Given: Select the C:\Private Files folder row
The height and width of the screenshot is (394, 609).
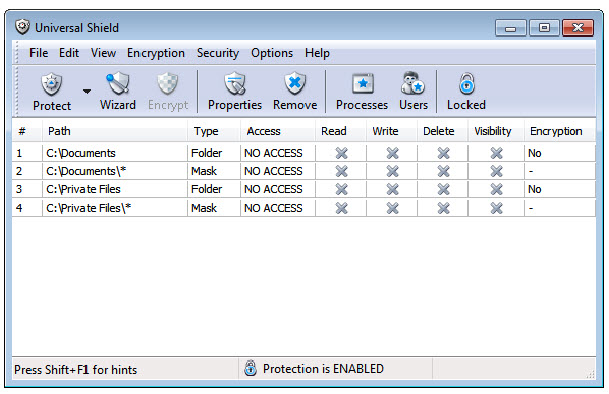Looking at the screenshot, I should pos(304,189).
